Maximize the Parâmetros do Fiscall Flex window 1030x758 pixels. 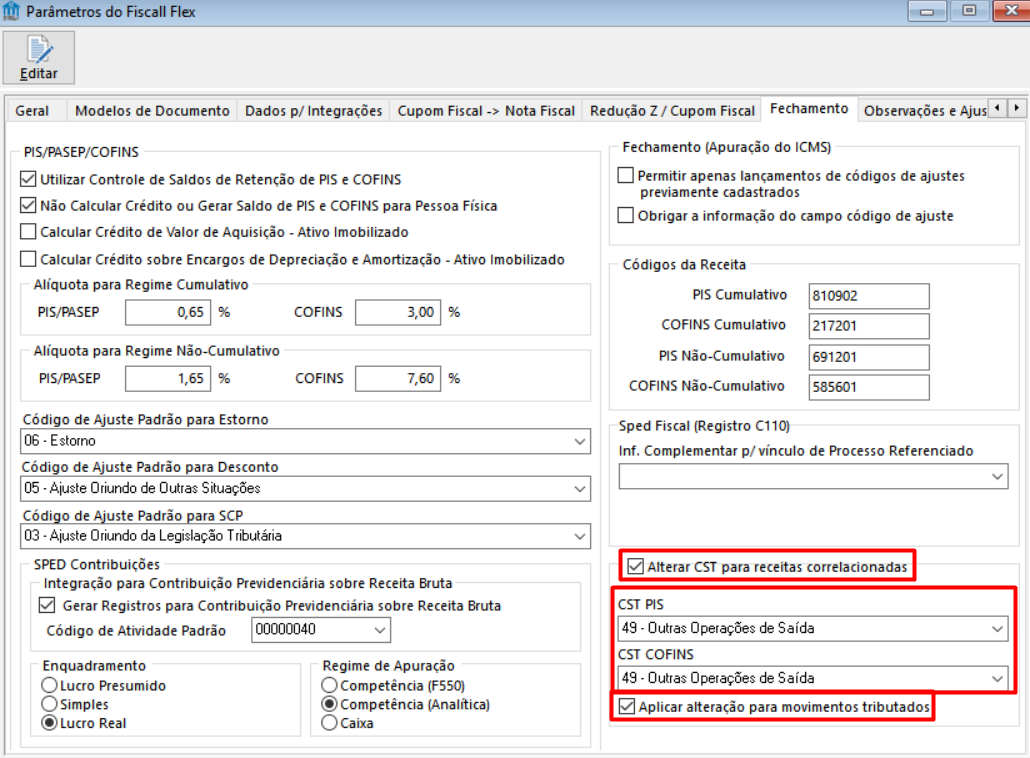(969, 11)
